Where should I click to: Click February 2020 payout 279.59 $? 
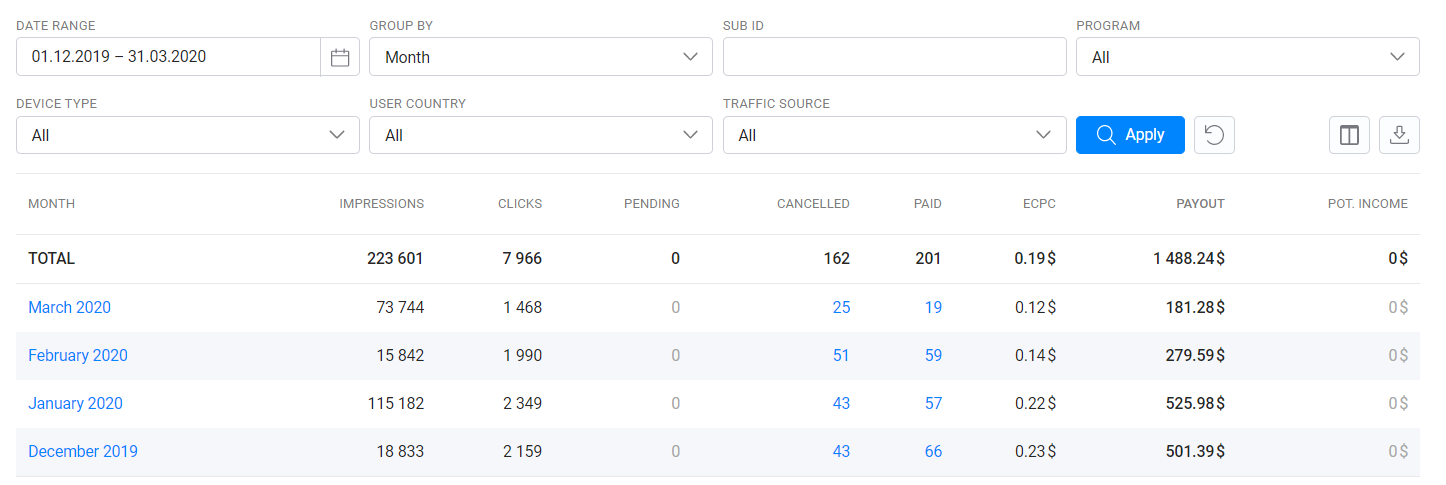point(1195,356)
